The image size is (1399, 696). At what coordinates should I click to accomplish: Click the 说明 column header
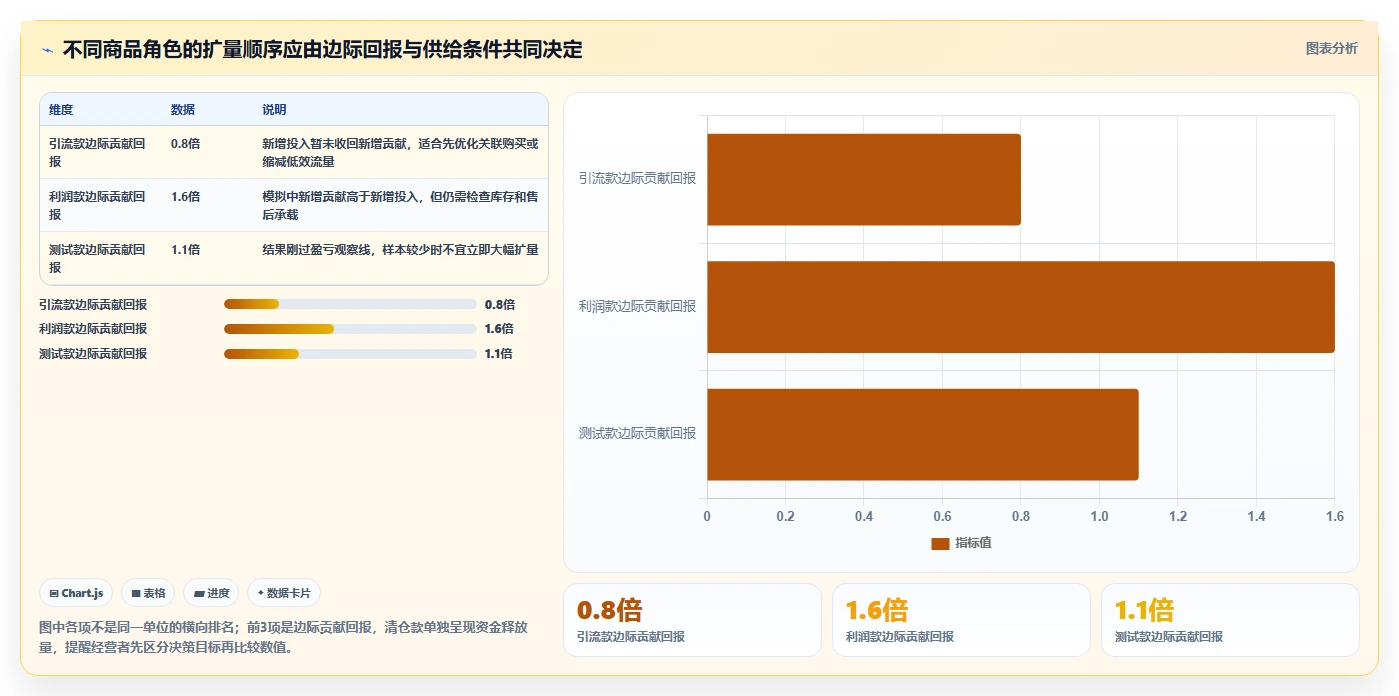[274, 110]
